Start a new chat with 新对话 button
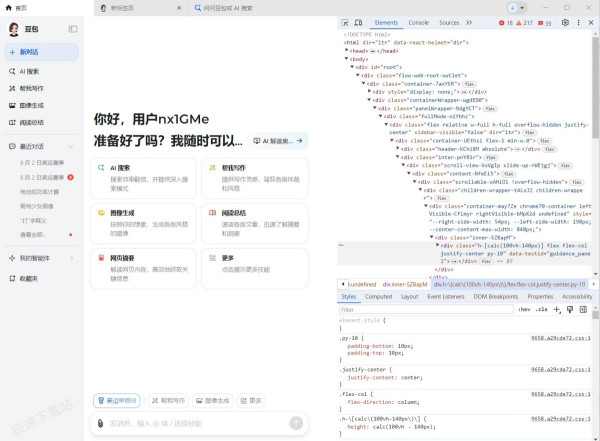The height and width of the screenshot is (441, 600). click(x=41, y=52)
